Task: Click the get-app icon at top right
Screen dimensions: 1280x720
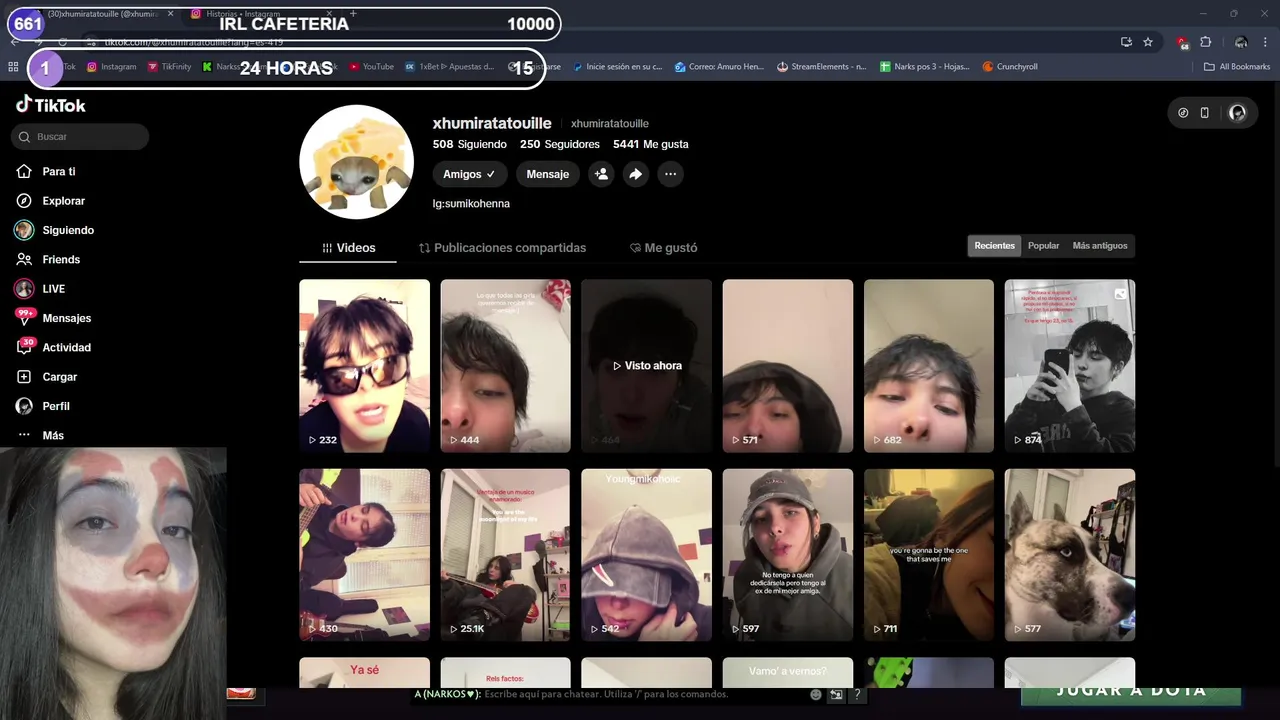Action: point(1183,113)
